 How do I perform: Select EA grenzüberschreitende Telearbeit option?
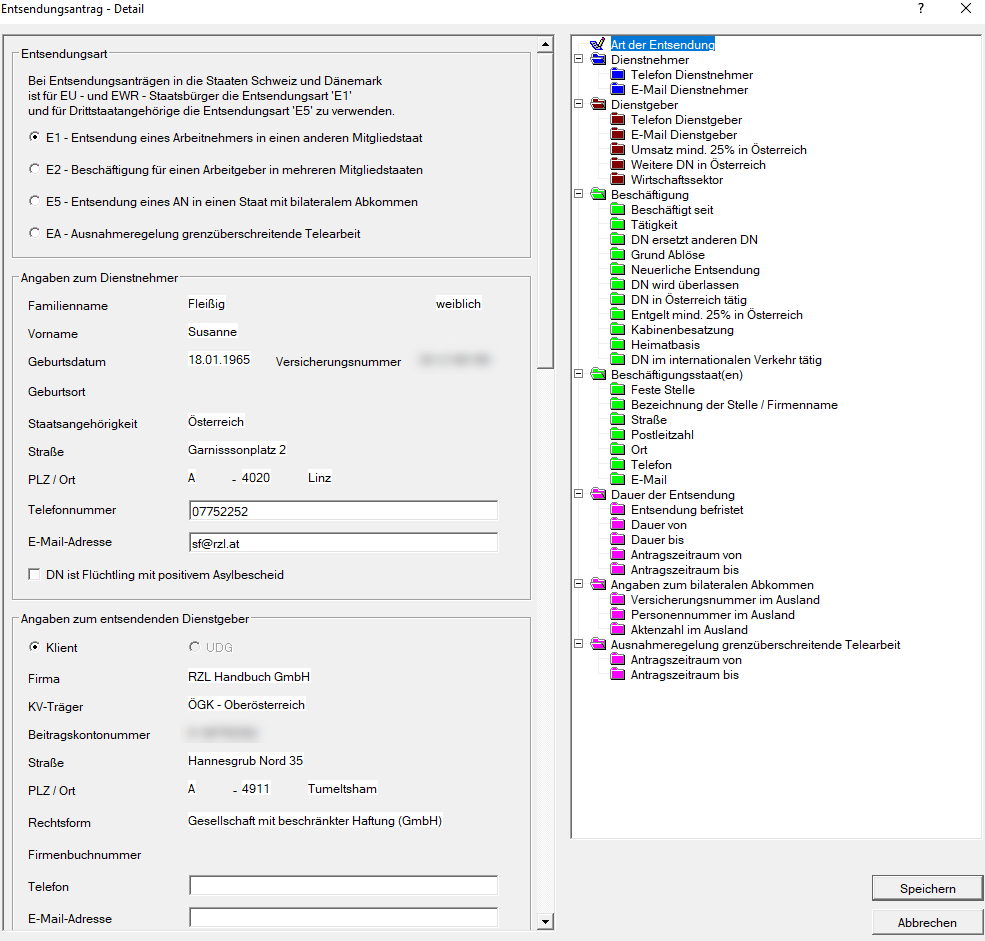(35, 233)
